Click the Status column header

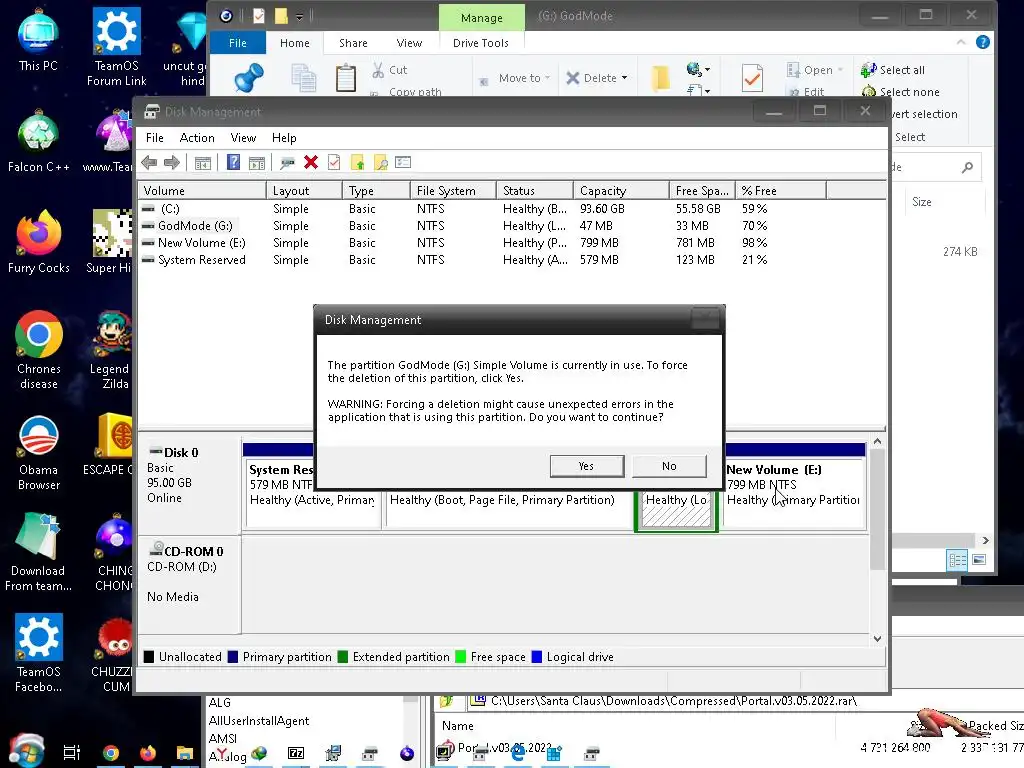(x=535, y=191)
